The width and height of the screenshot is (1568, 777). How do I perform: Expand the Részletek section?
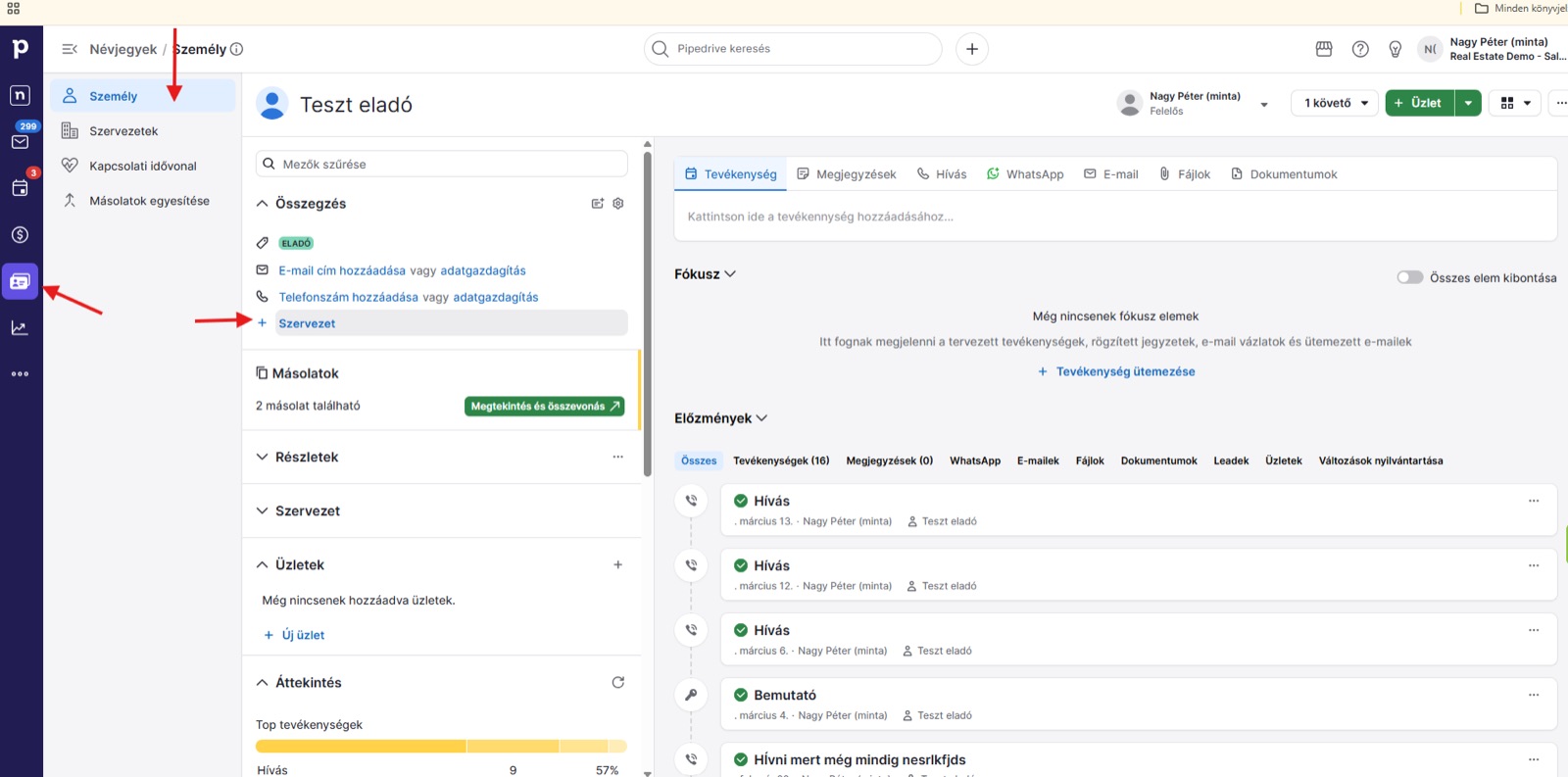[x=262, y=458]
